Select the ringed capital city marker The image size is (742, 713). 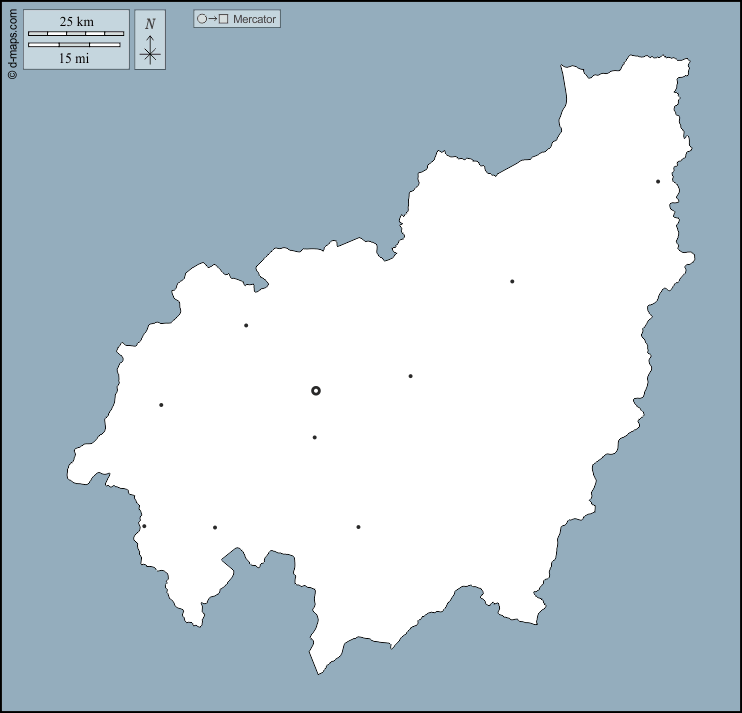point(316,391)
